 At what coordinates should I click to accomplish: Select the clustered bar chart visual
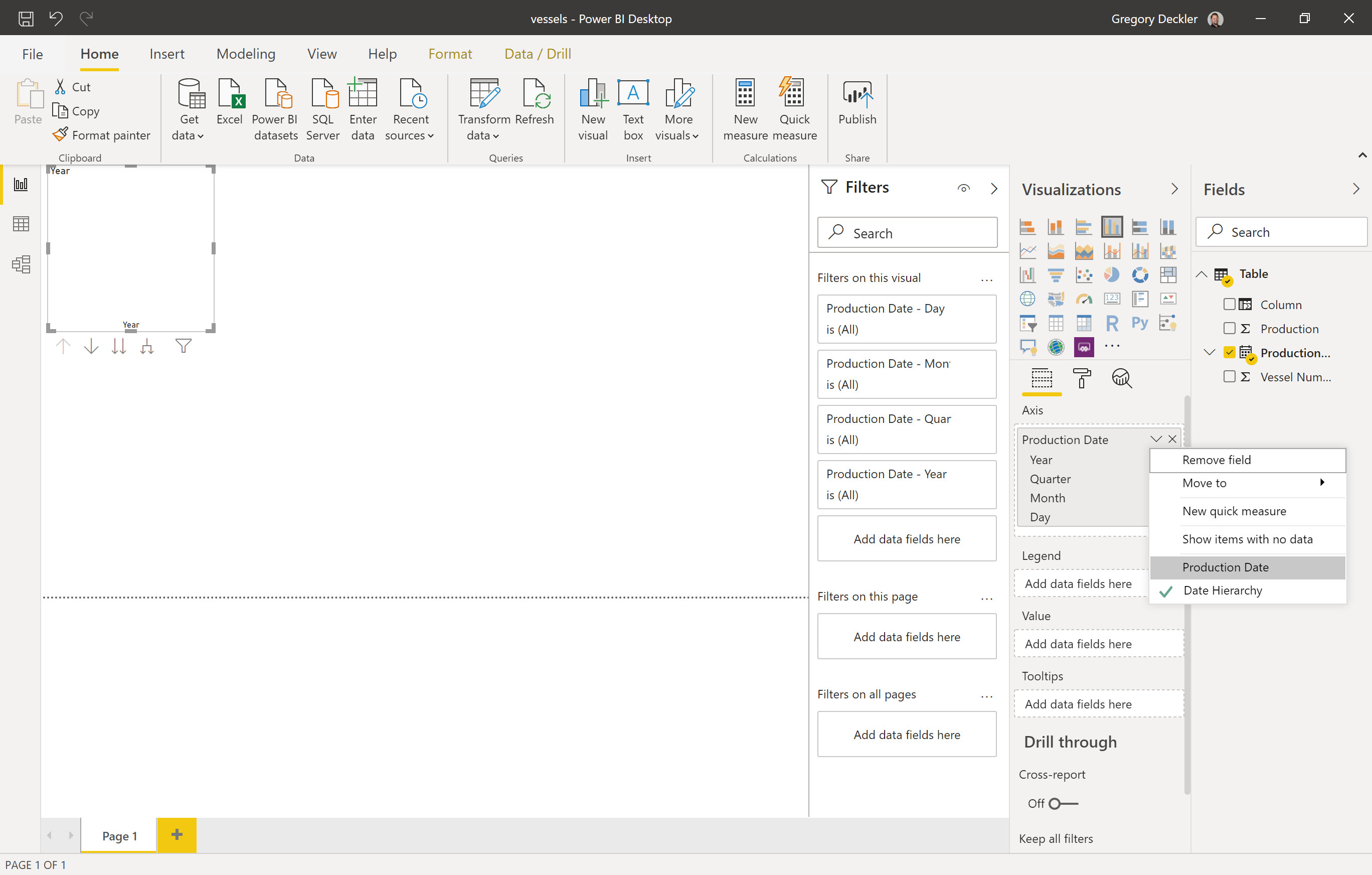1083,227
